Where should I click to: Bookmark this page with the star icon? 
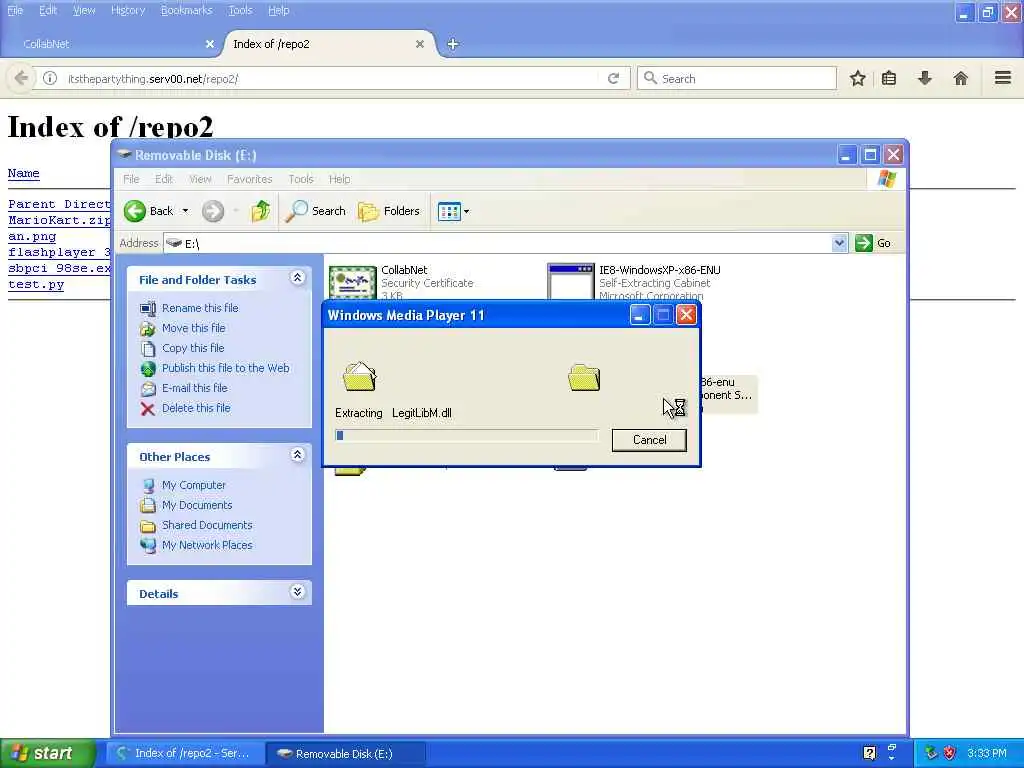(857, 78)
